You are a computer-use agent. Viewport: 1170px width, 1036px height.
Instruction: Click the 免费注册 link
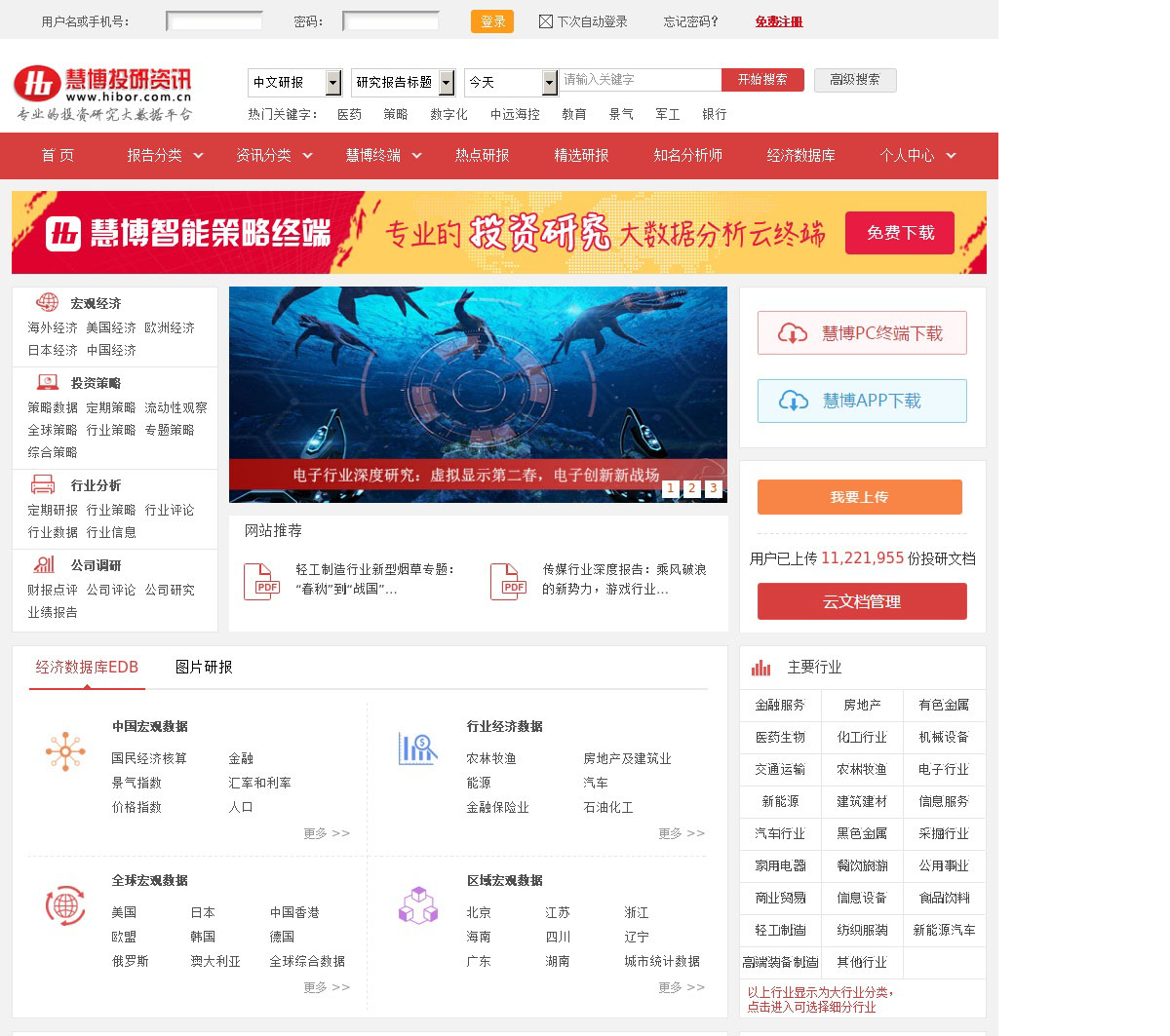tap(778, 21)
